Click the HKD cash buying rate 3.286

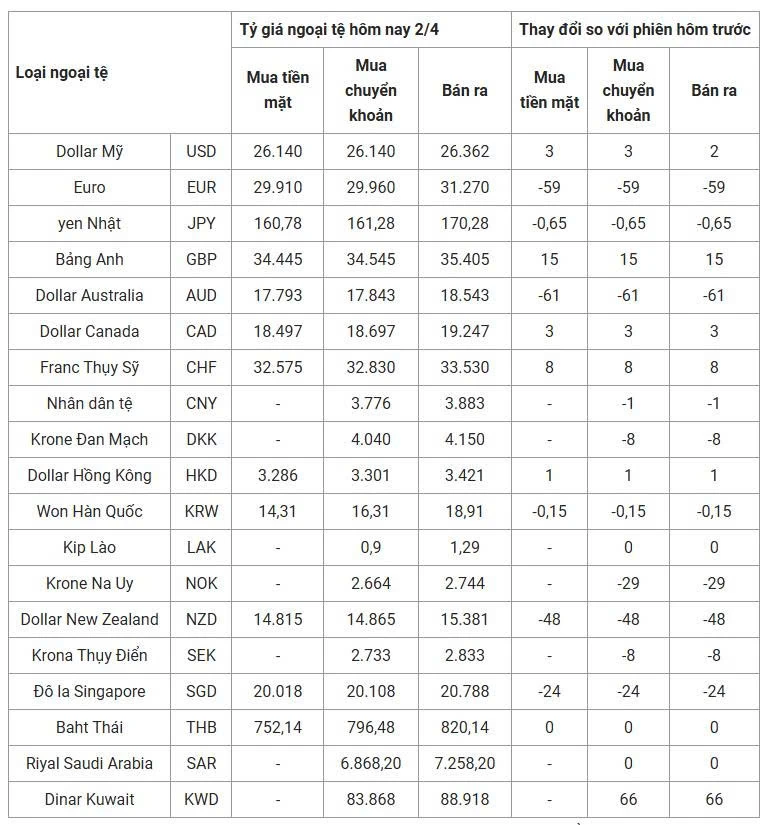pyautogui.click(x=277, y=475)
